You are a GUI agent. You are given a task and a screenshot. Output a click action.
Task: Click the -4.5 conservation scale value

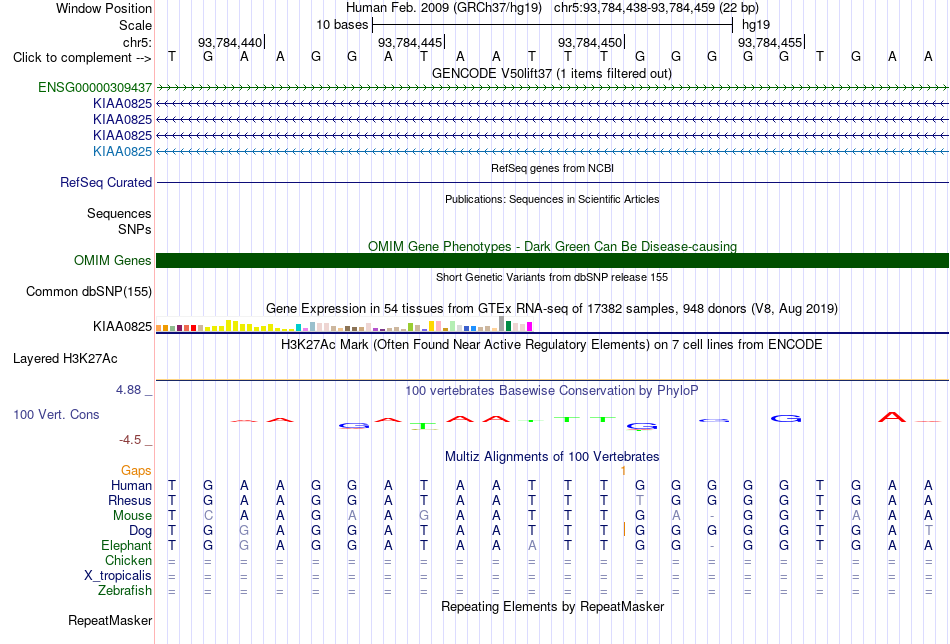pyautogui.click(x=130, y=440)
